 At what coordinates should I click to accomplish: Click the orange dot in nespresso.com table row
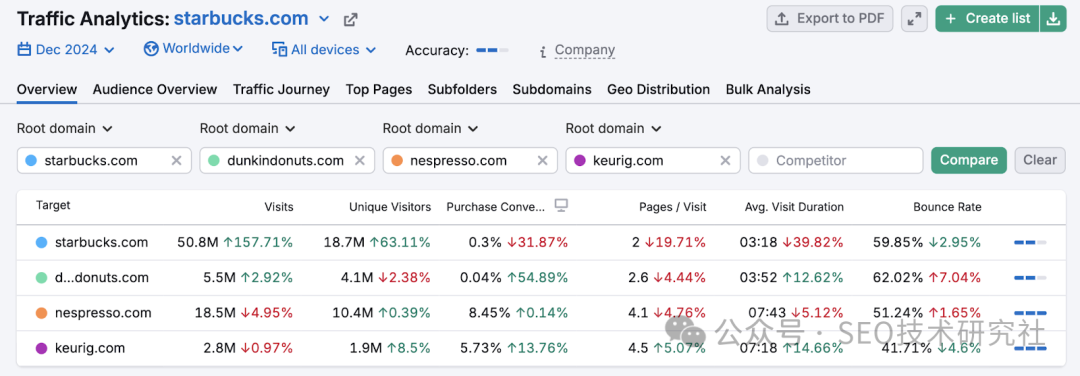pyautogui.click(x=41, y=313)
